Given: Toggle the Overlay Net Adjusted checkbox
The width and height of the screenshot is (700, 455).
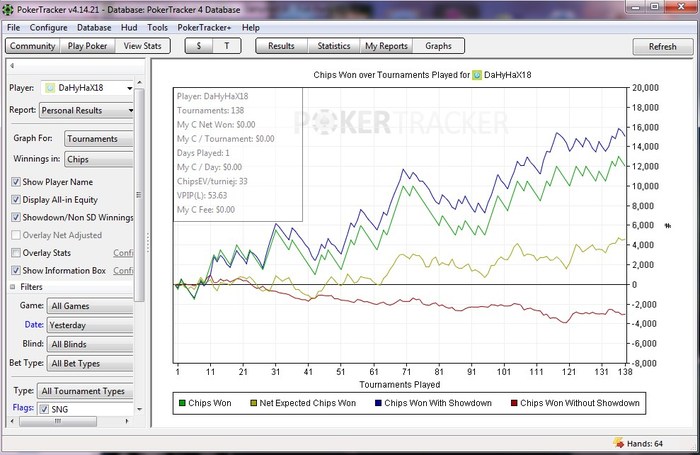Looking at the screenshot, I should coord(16,235).
